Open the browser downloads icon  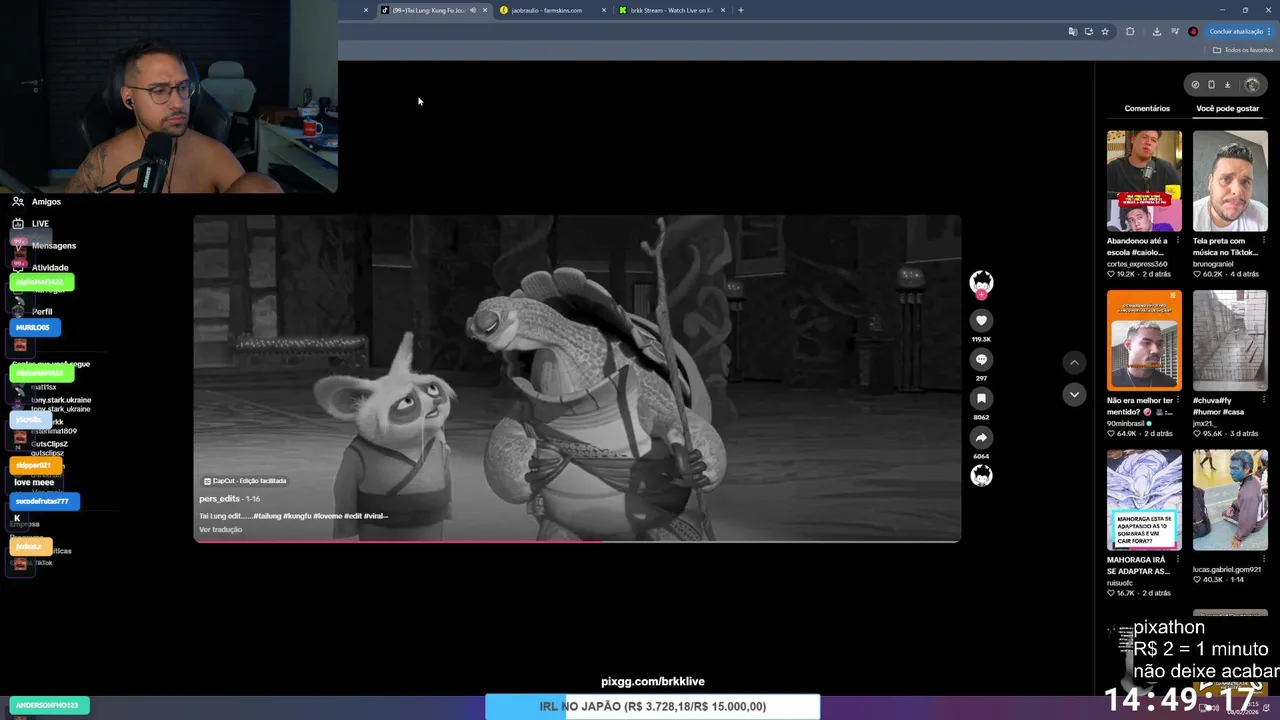click(x=1157, y=31)
